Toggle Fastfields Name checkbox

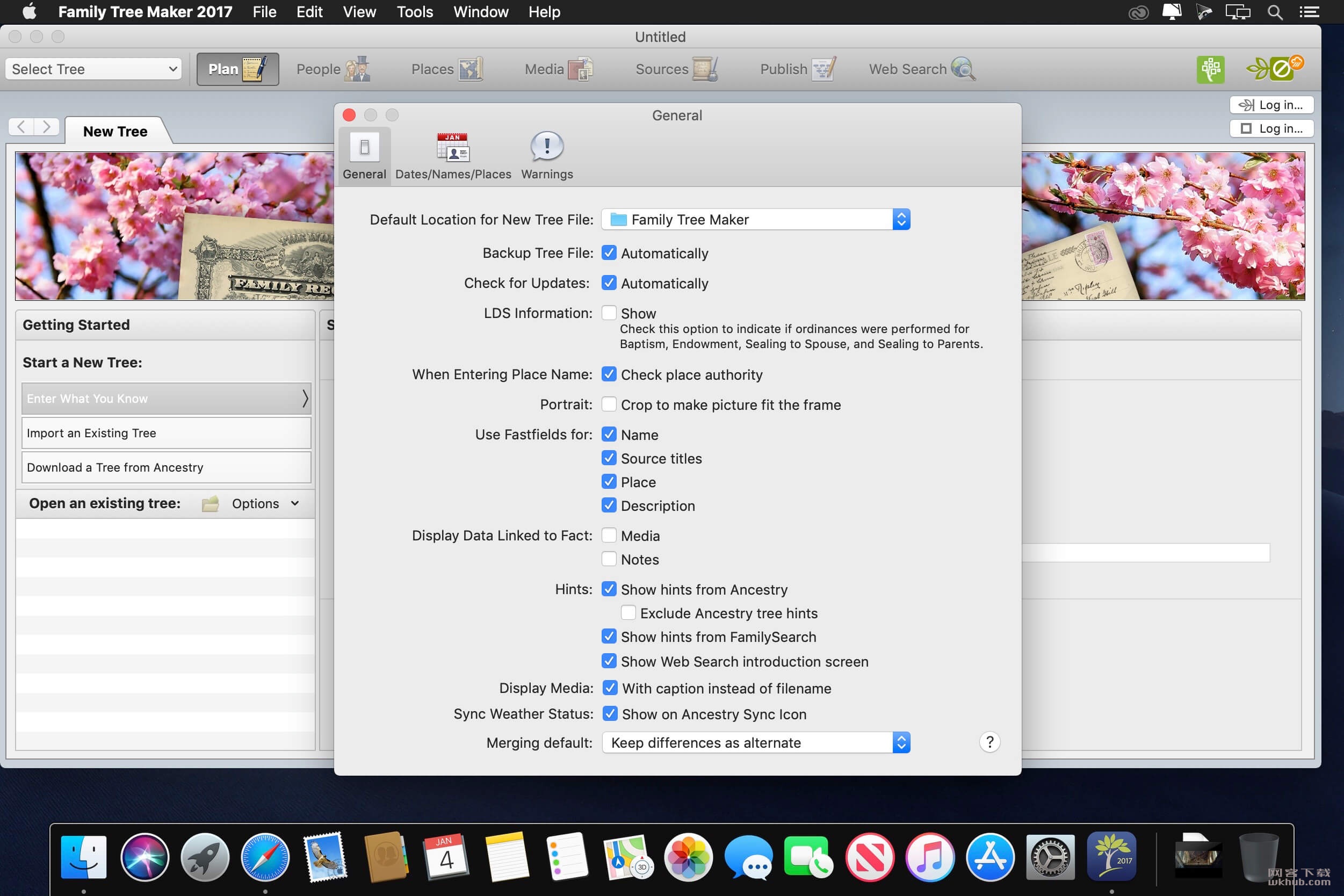point(609,434)
